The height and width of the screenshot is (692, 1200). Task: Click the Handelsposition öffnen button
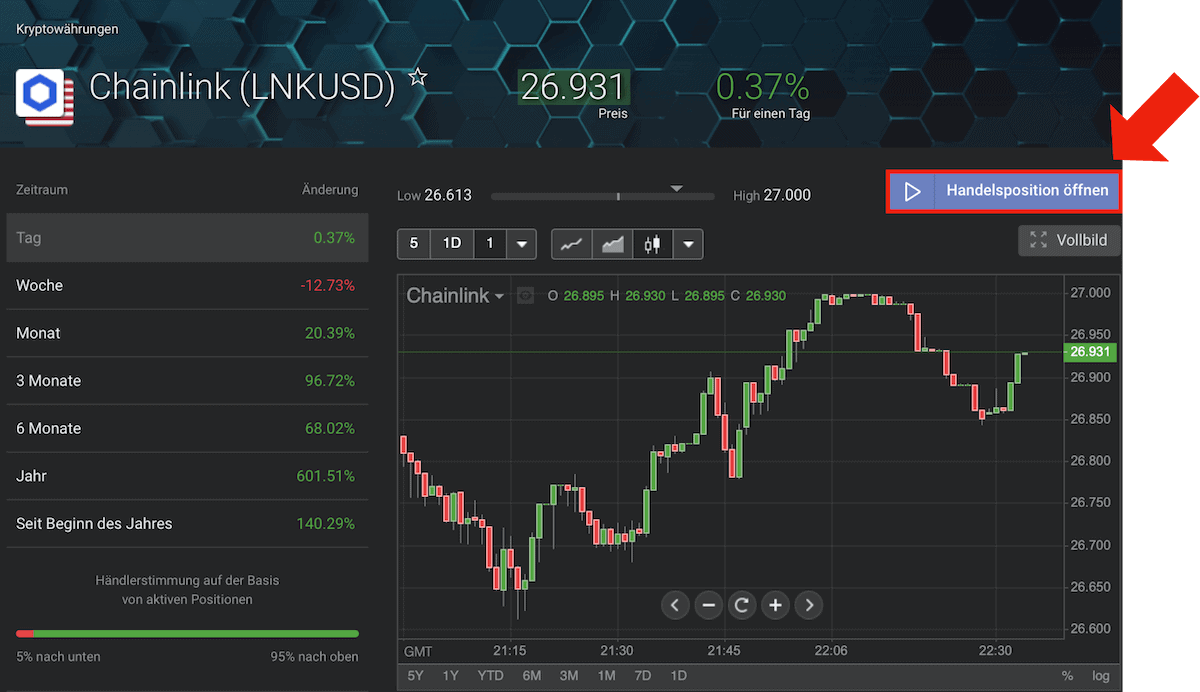1004,190
